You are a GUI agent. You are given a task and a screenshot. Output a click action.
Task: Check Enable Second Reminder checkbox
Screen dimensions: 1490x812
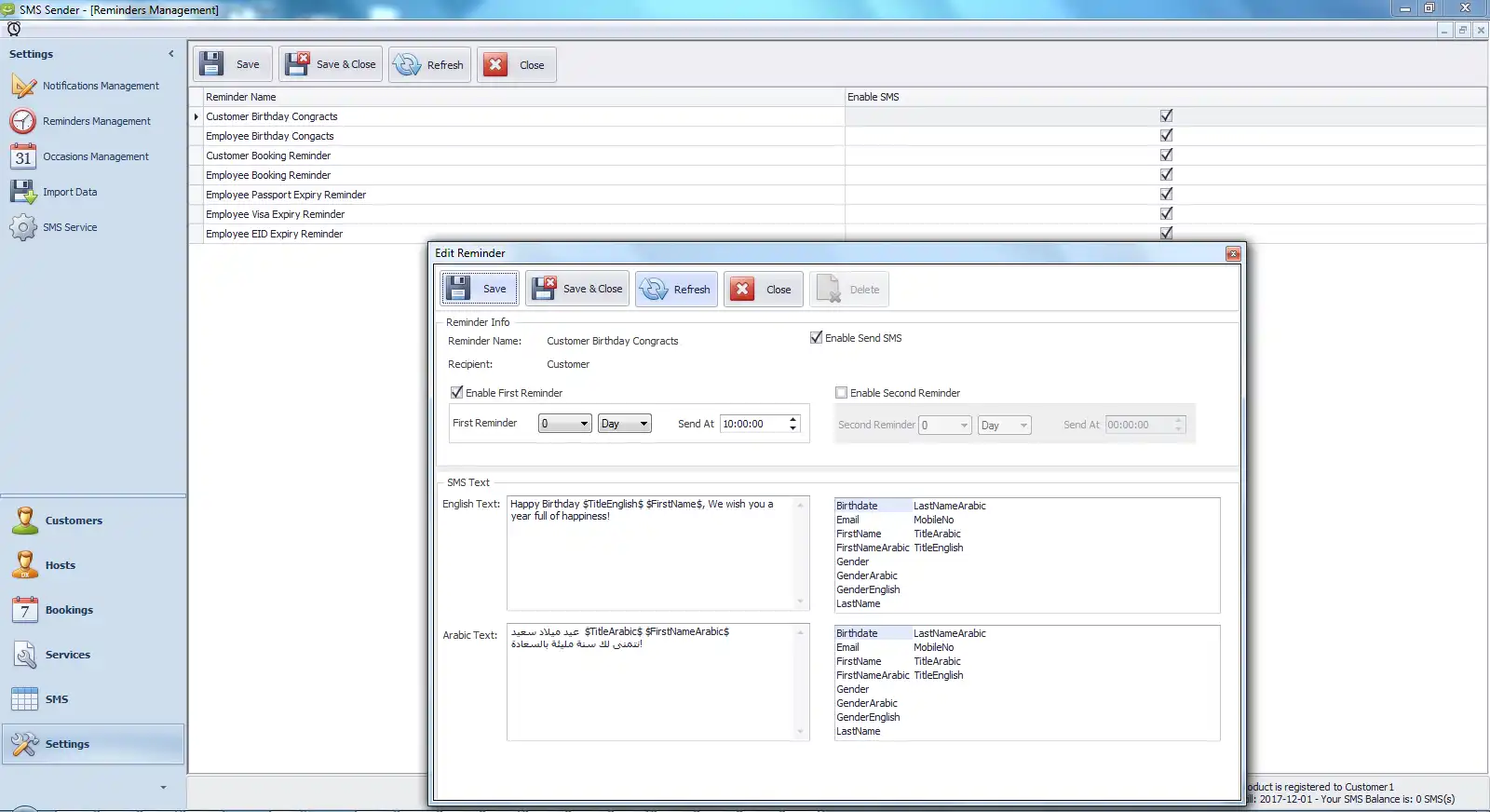[841, 393]
